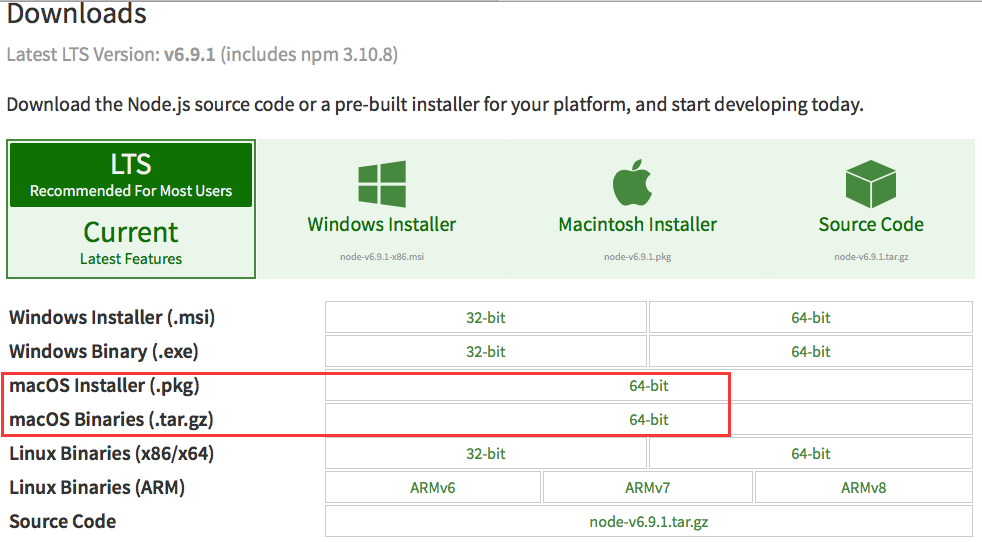The image size is (982, 542).
Task: Download ARMv8 Linux Binaries
Action: tap(864, 487)
